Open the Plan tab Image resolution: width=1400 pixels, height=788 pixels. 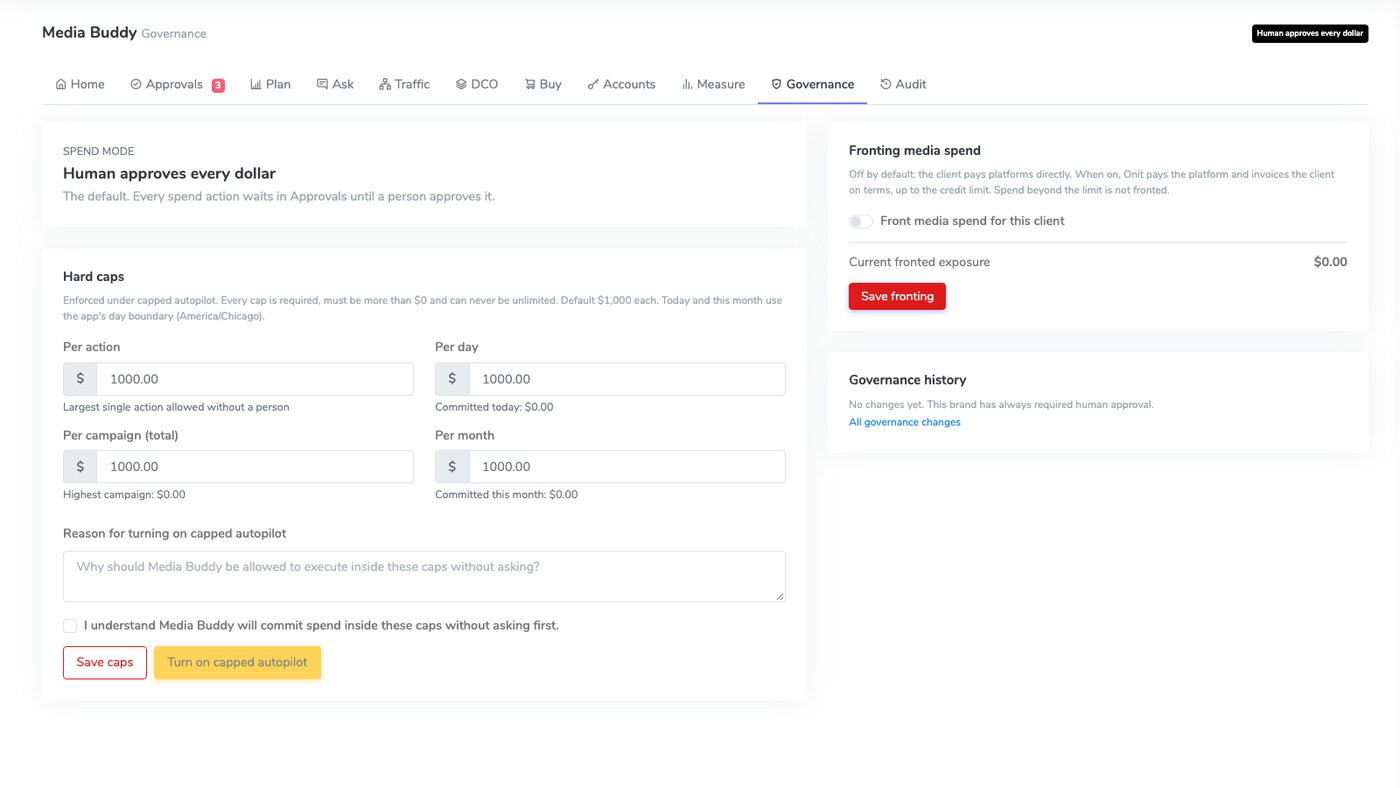click(x=270, y=84)
